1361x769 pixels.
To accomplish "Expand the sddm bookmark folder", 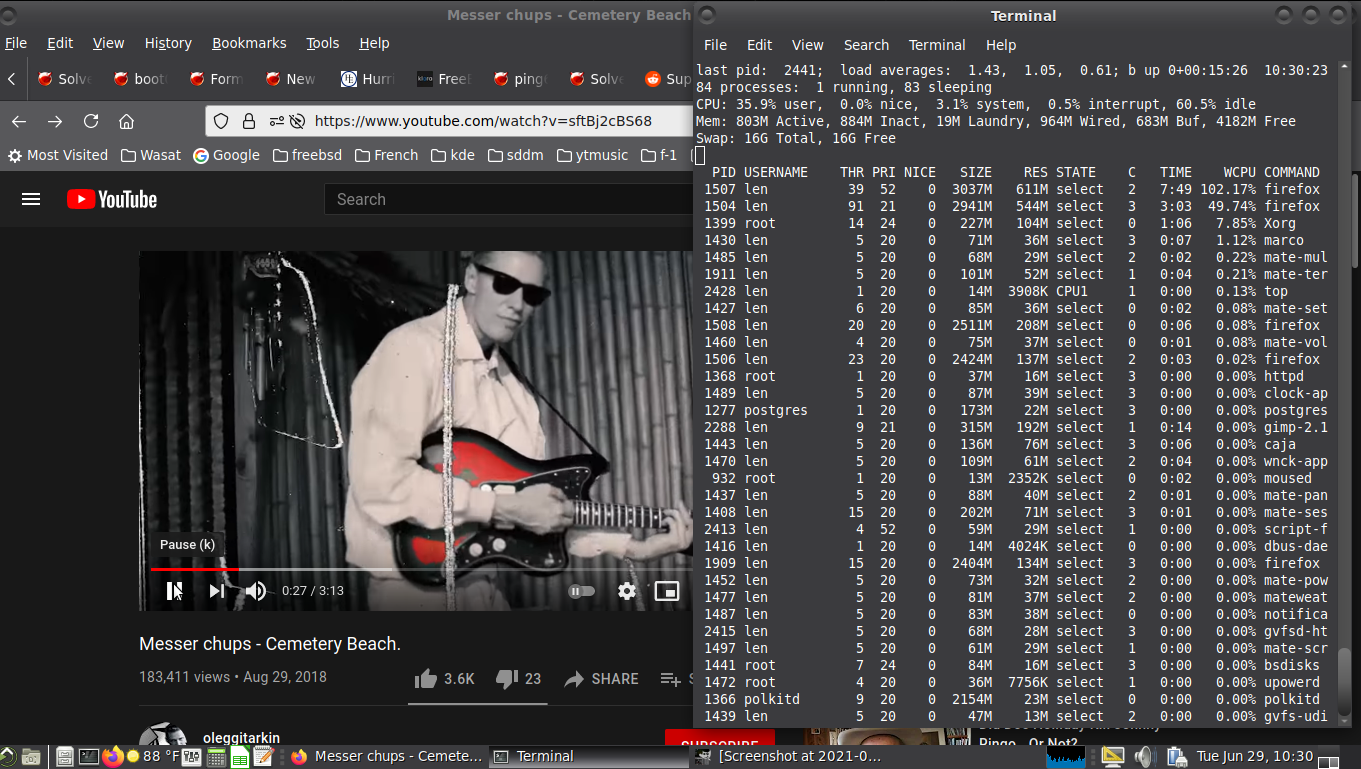I will 516,155.
